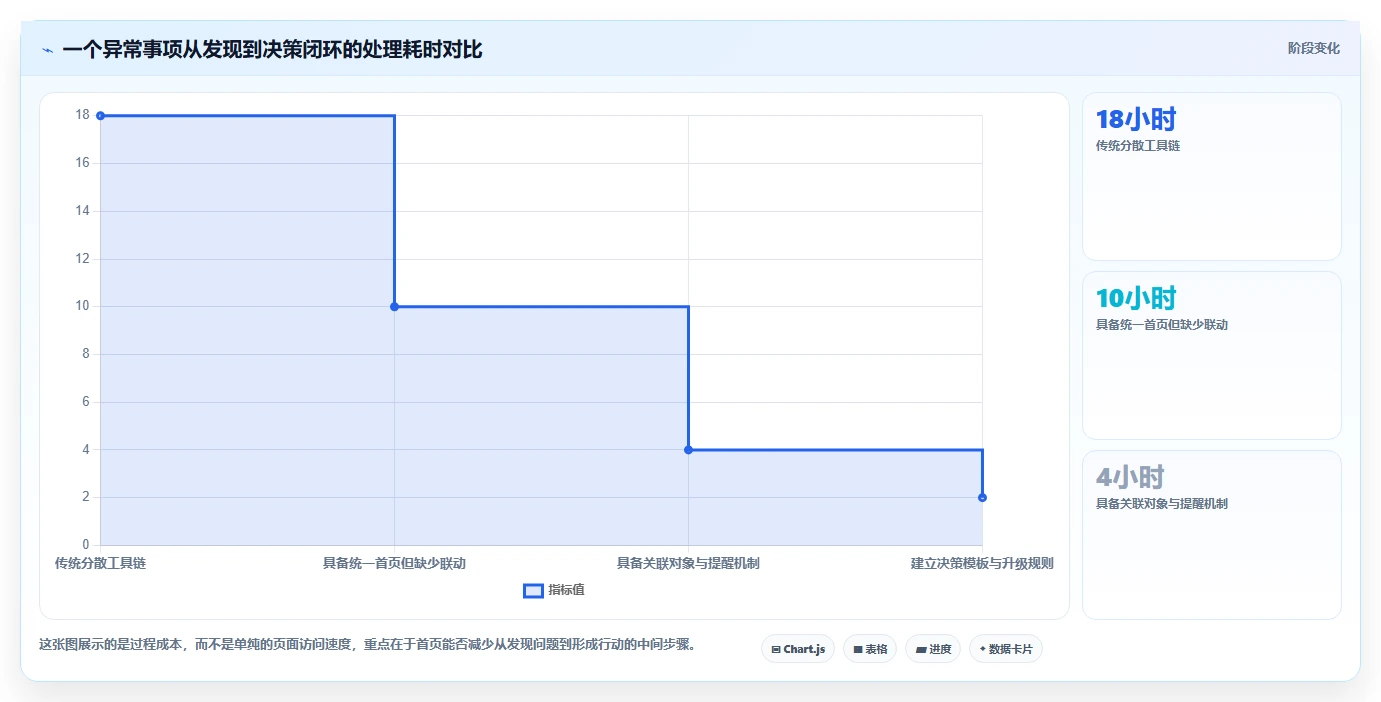Click x-axis label 具备统一首页但缺少联动

(394, 563)
